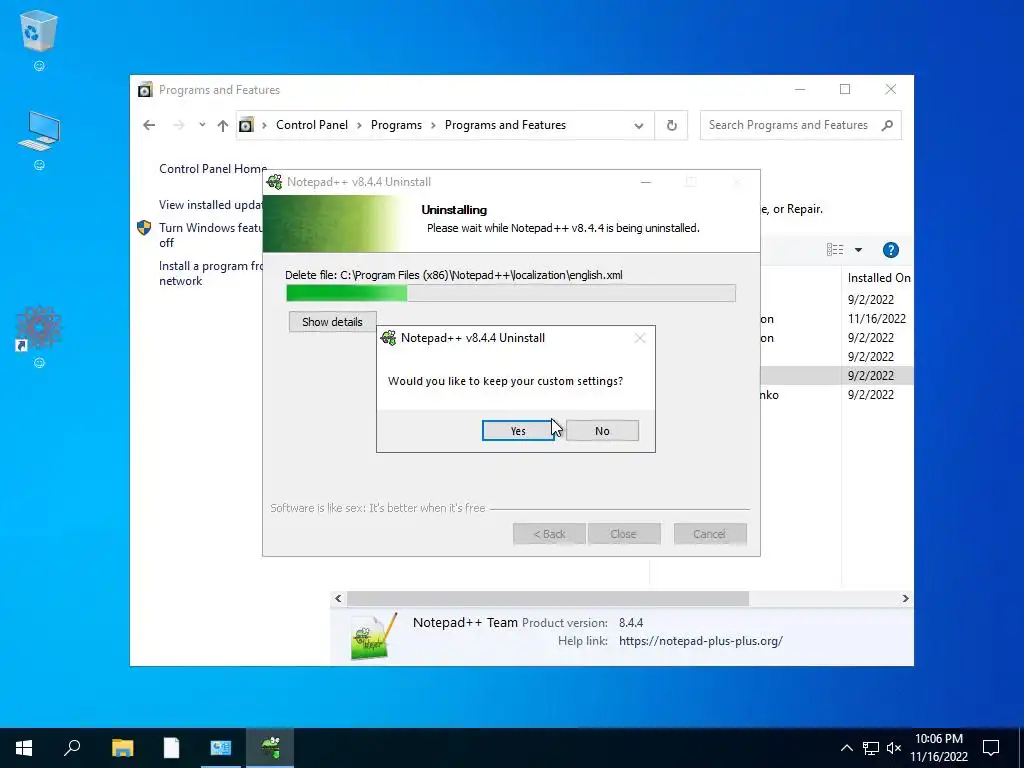This screenshot has height=768, width=1024.
Task: Close the custom settings prompt dialog
Action: (x=640, y=338)
